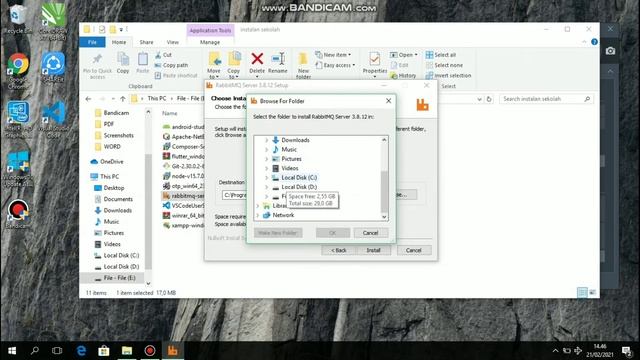Select This PC in Explorer navigation pane
Image resolution: width=640 pixels, height=360 pixels.
[109, 176]
